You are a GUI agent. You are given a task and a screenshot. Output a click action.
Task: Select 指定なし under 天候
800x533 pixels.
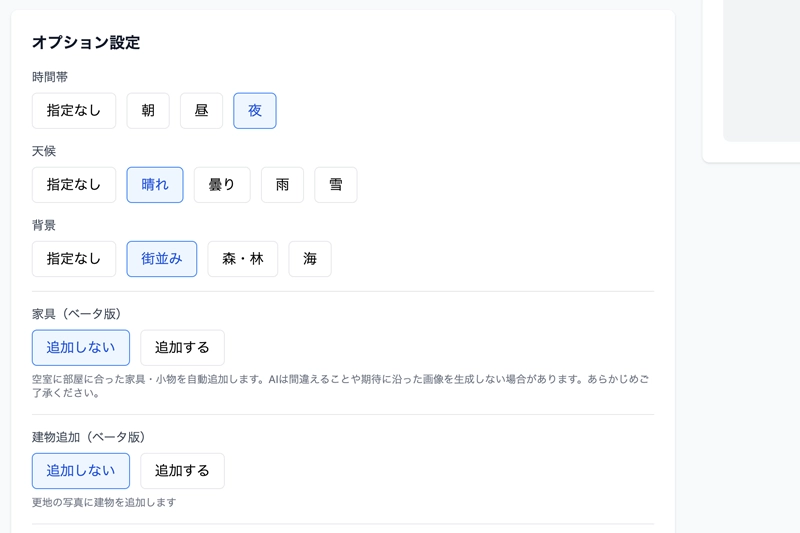click(74, 185)
